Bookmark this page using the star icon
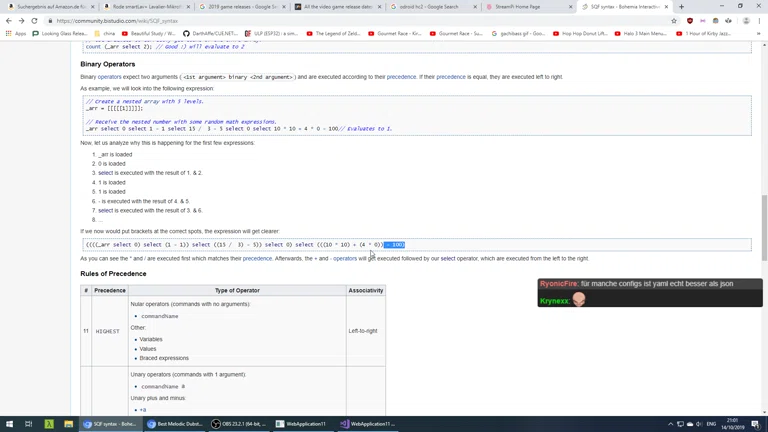768x432 pixels. 674,20
